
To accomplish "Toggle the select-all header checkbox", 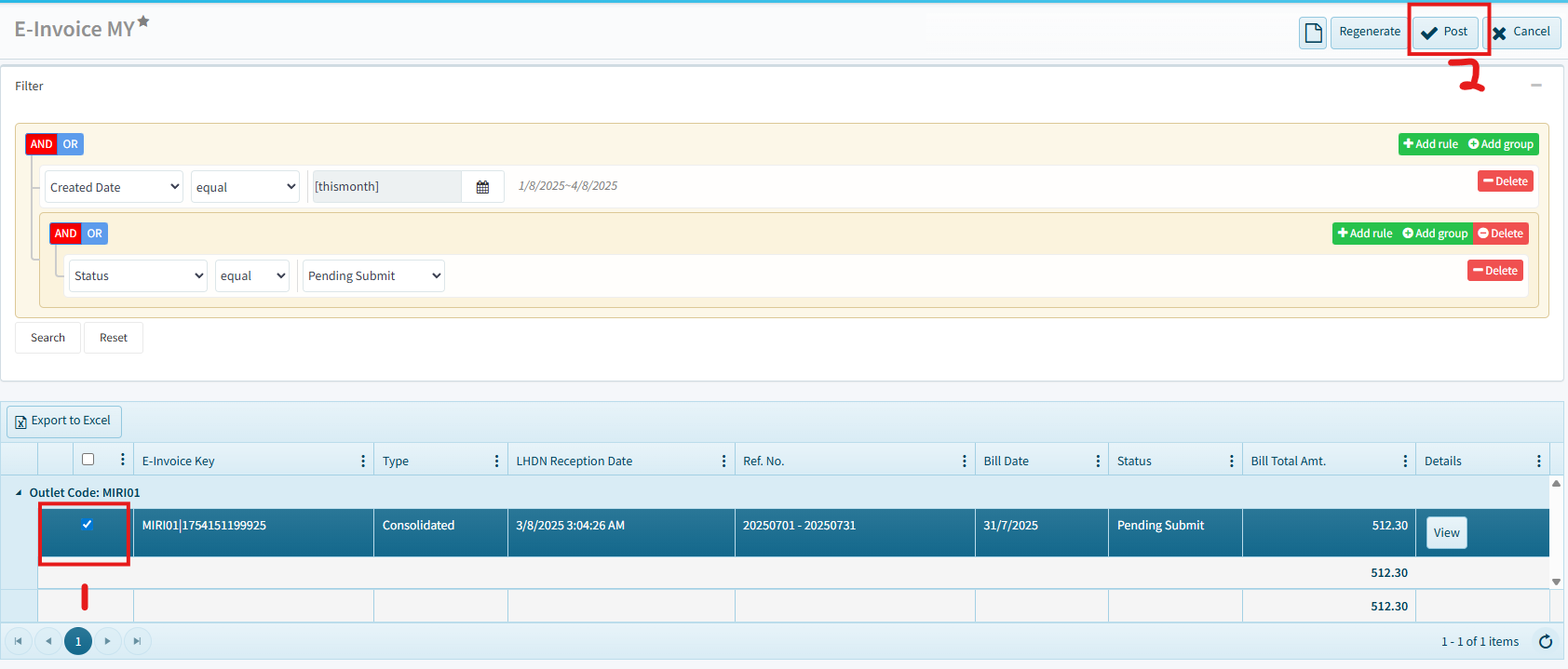I will click(x=88, y=460).
